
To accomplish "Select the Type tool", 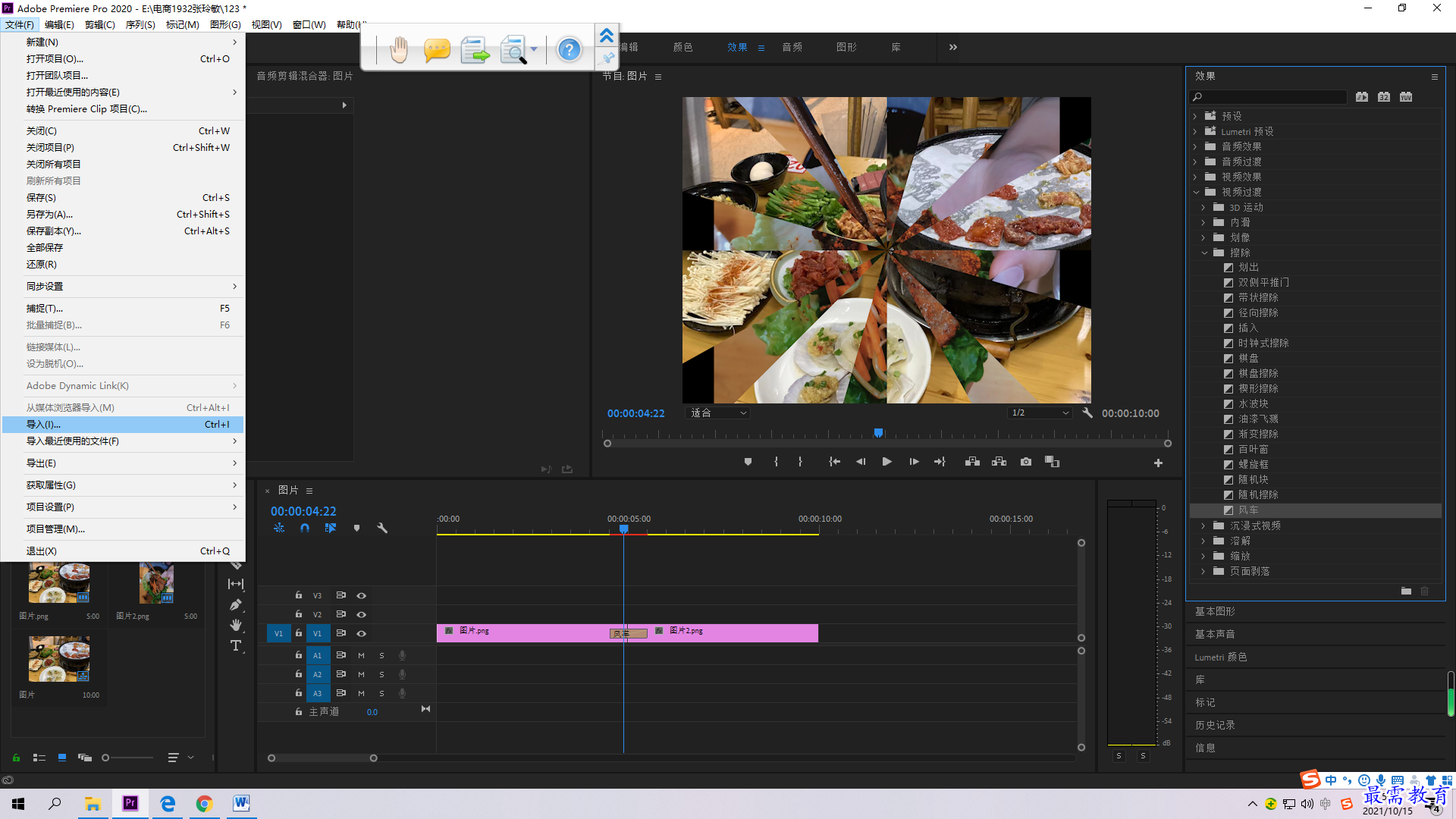I will [236, 645].
